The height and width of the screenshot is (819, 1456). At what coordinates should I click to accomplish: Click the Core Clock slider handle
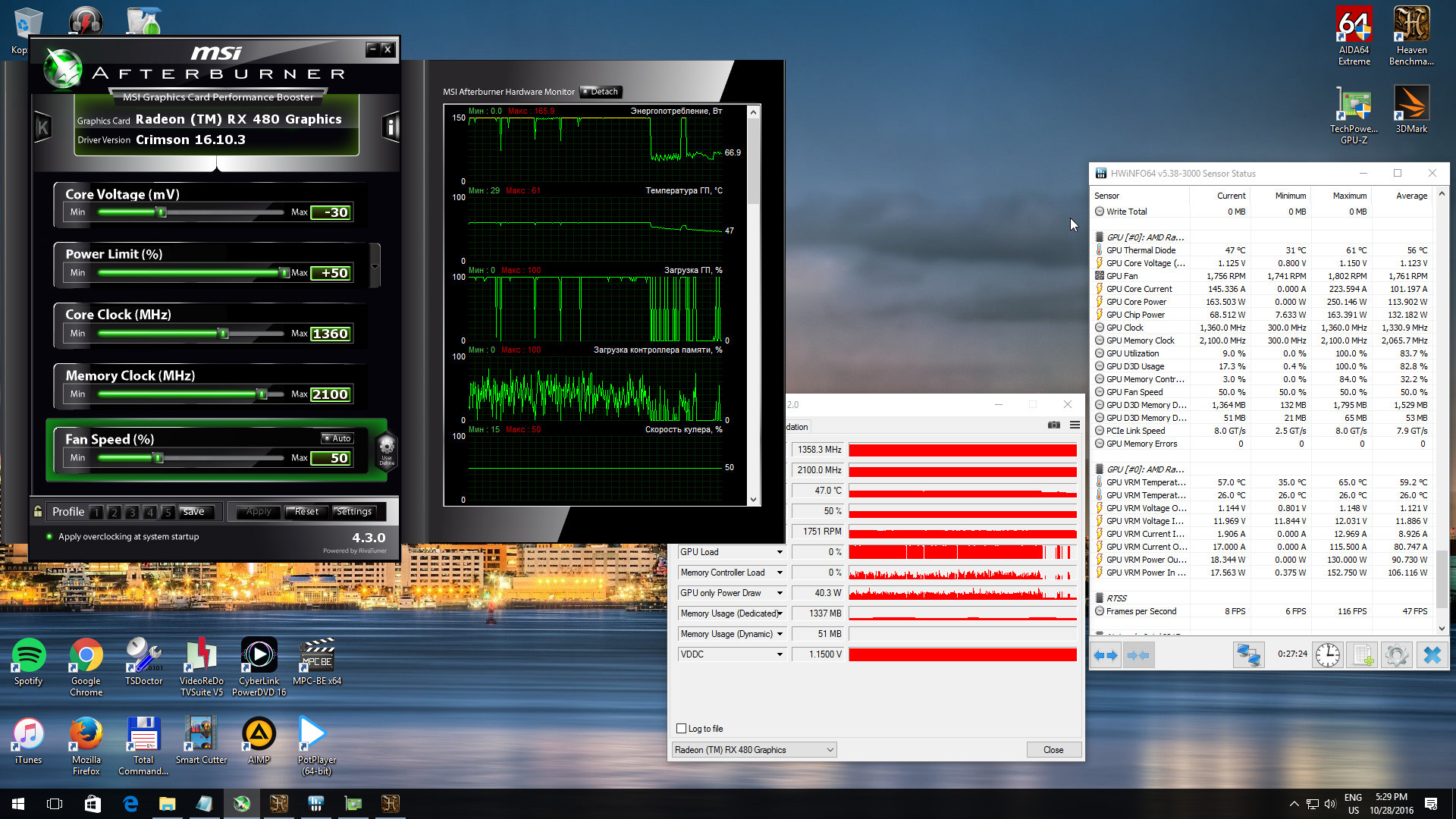pos(223,334)
